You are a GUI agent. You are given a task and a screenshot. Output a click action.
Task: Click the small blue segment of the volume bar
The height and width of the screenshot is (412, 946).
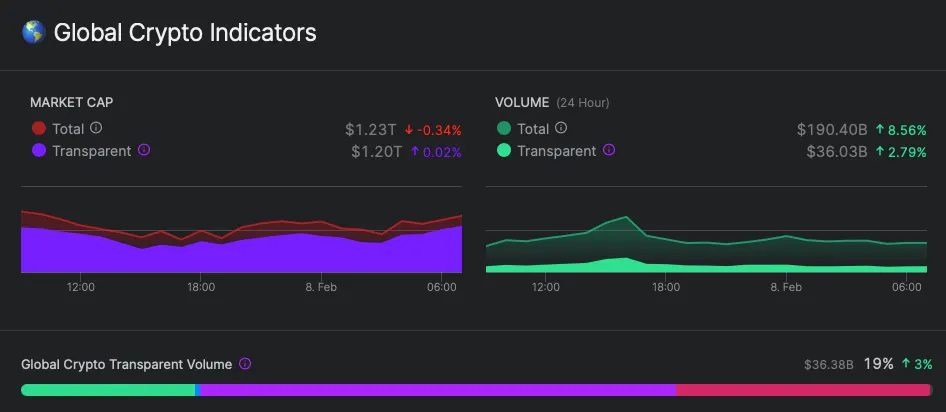click(197, 390)
